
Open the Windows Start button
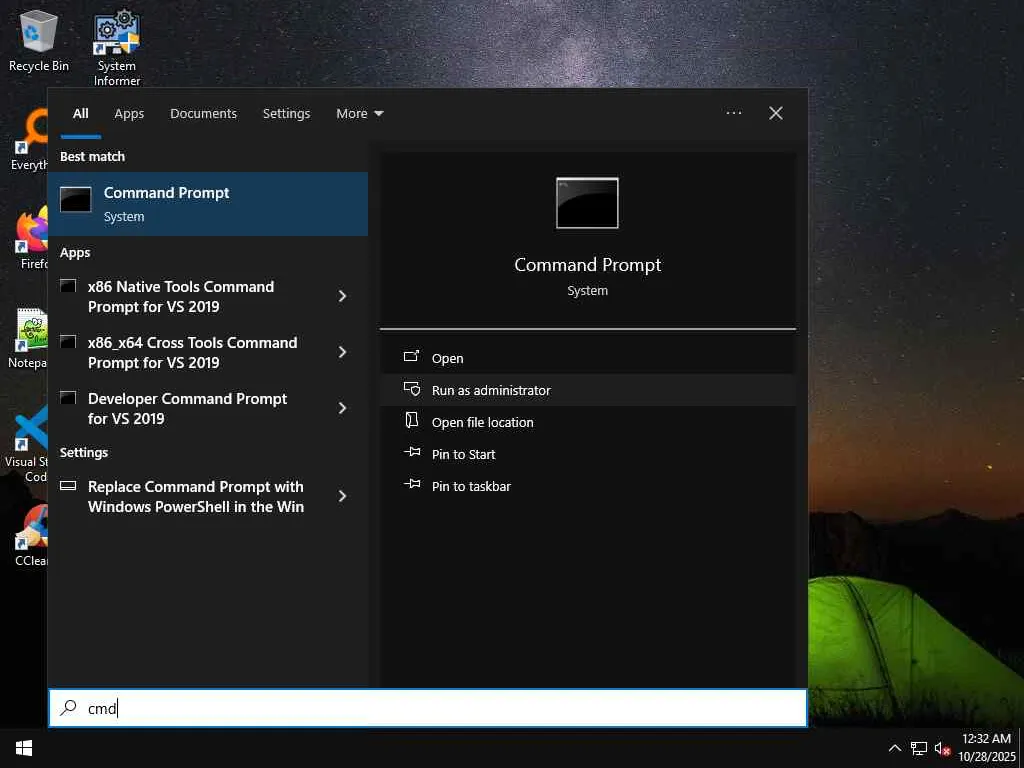[24, 748]
